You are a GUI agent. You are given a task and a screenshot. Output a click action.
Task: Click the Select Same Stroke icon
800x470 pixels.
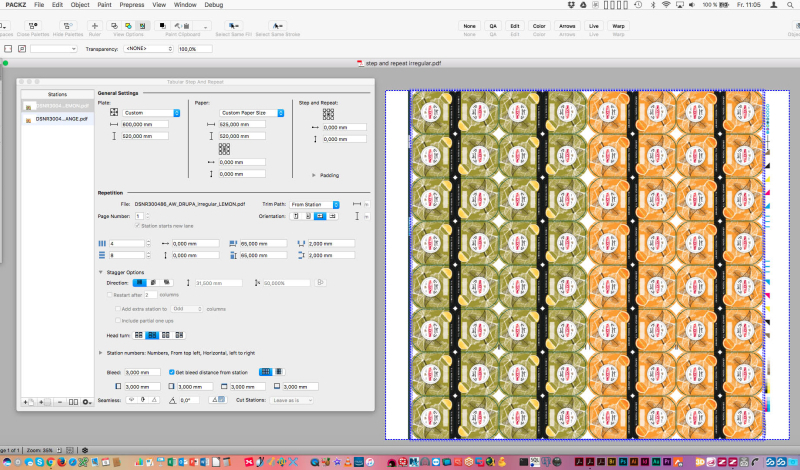click(x=277, y=26)
